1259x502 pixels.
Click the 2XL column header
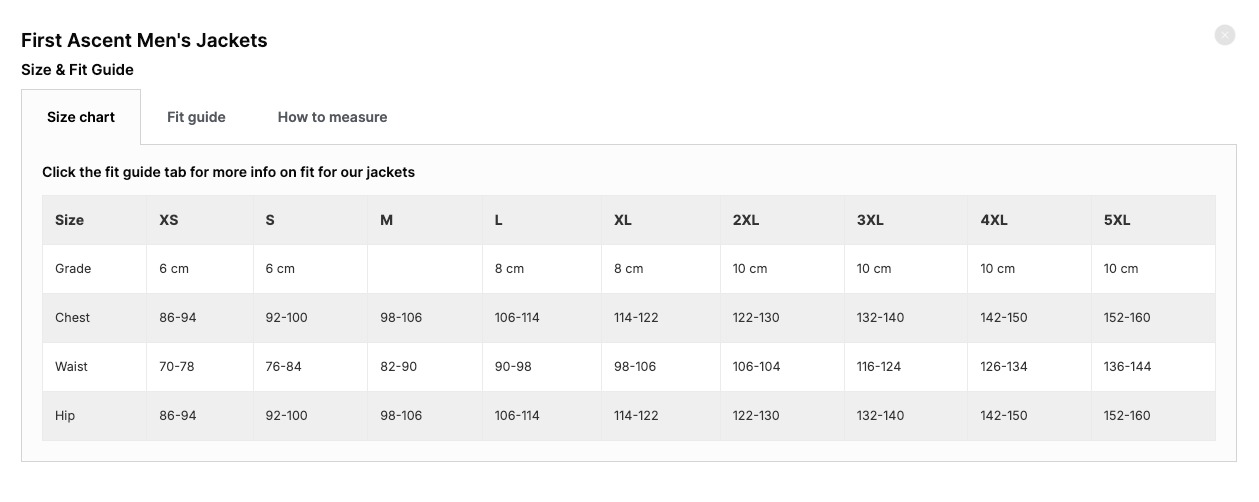[x=746, y=220]
